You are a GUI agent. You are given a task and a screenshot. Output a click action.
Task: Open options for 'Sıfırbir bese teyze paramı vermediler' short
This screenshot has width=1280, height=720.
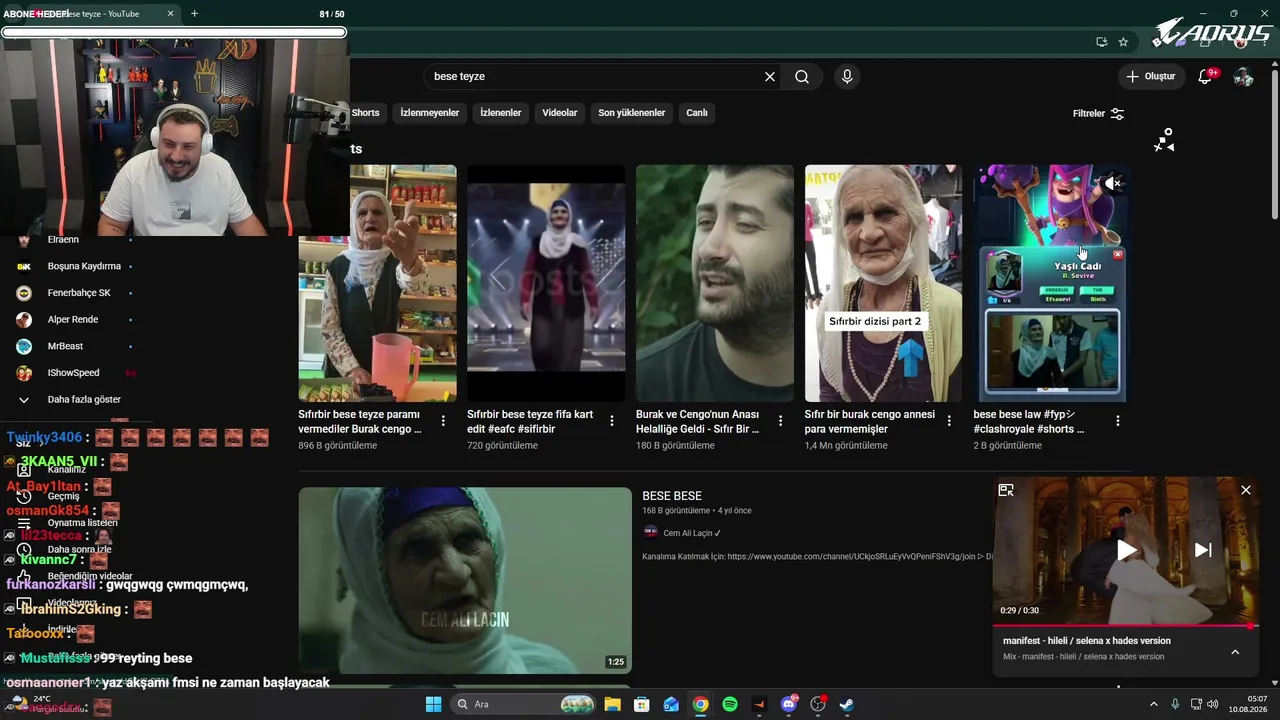(443, 421)
